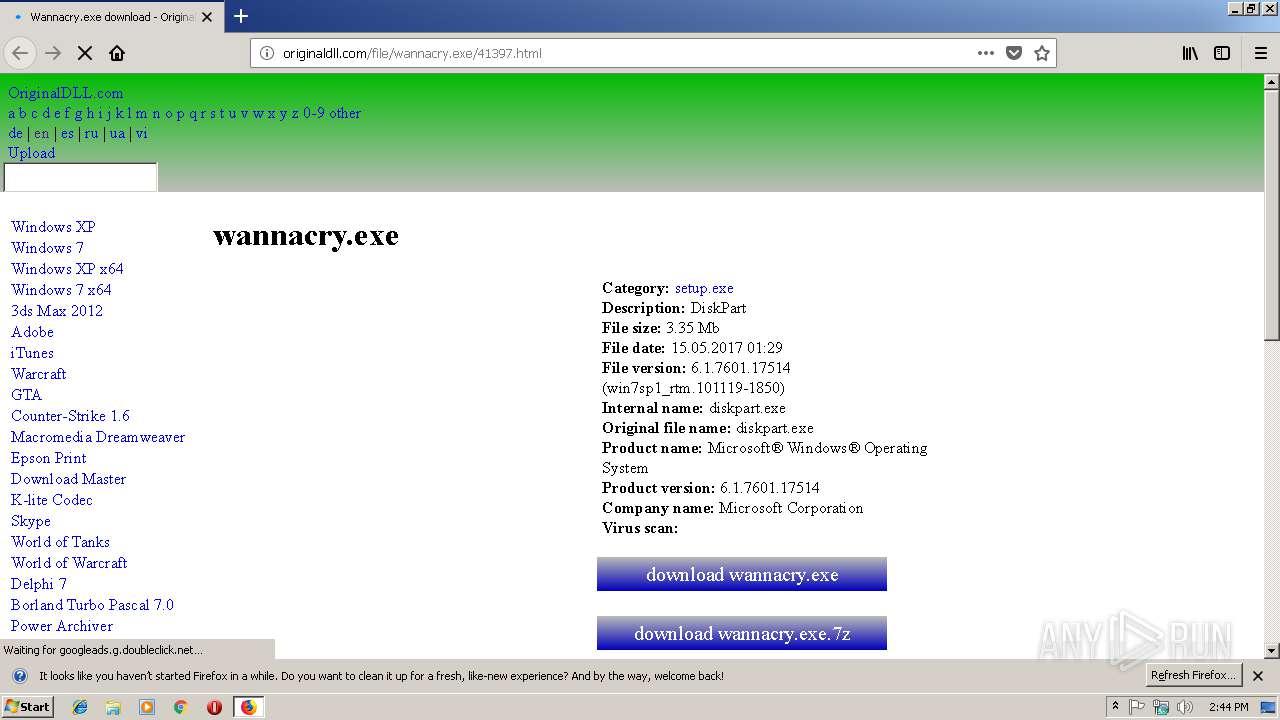Viewport: 1280px width, 720px height.
Task: Open the media player taskbar icon
Action: tap(147, 707)
